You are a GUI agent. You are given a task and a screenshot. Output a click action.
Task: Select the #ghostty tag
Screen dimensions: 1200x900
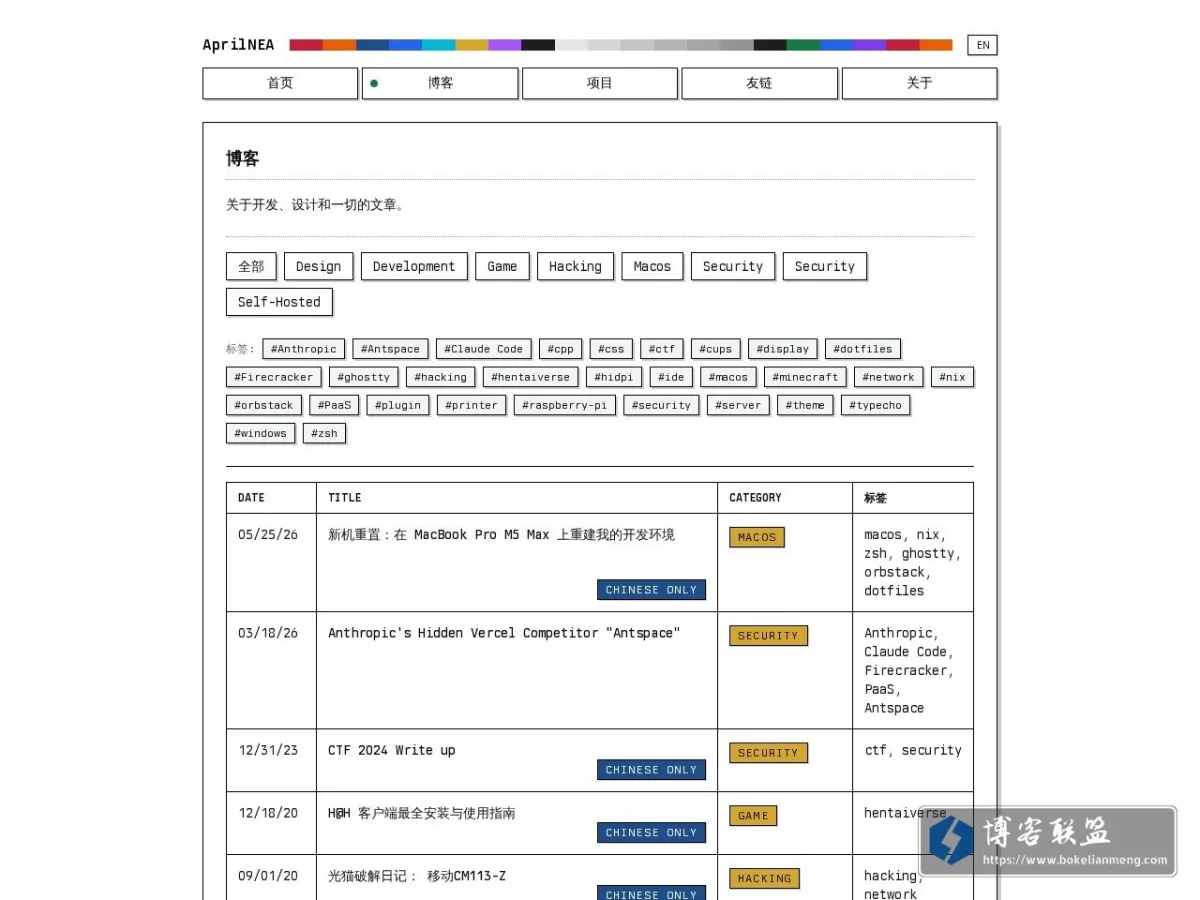click(364, 377)
